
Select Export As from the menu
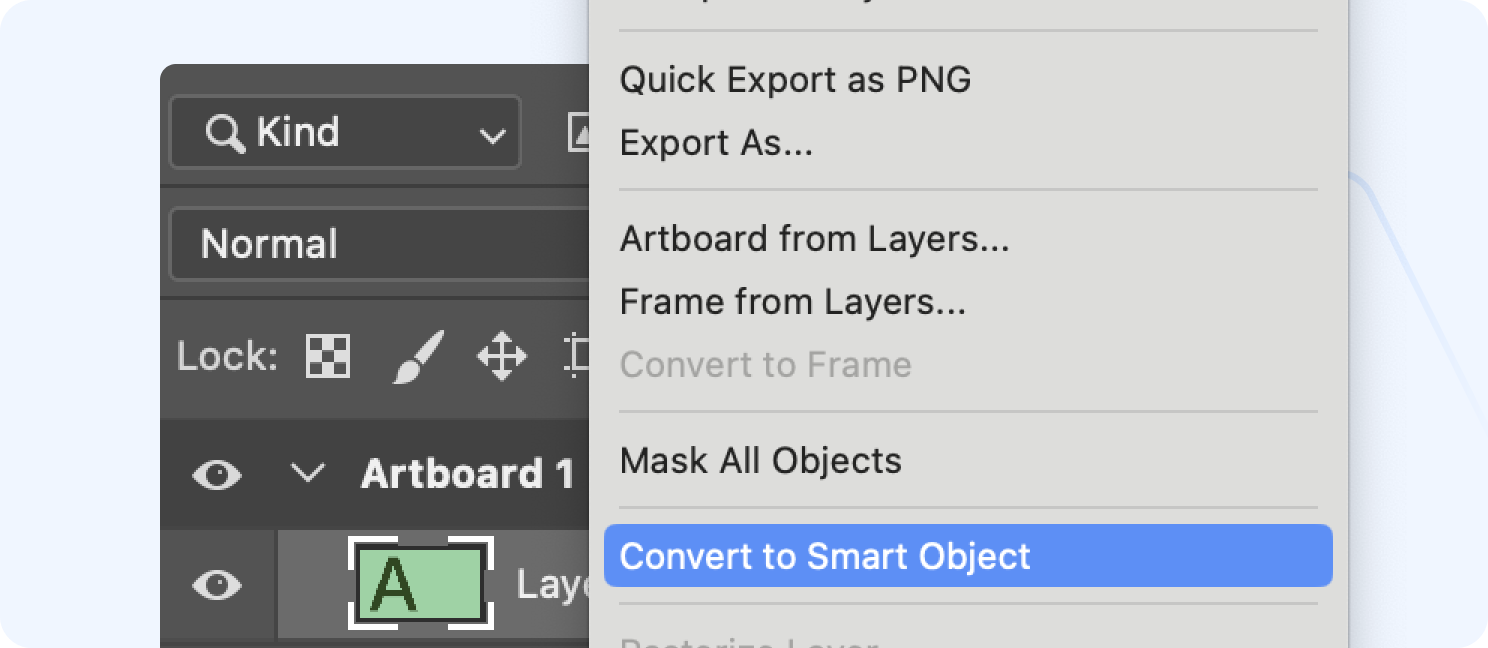point(716,143)
